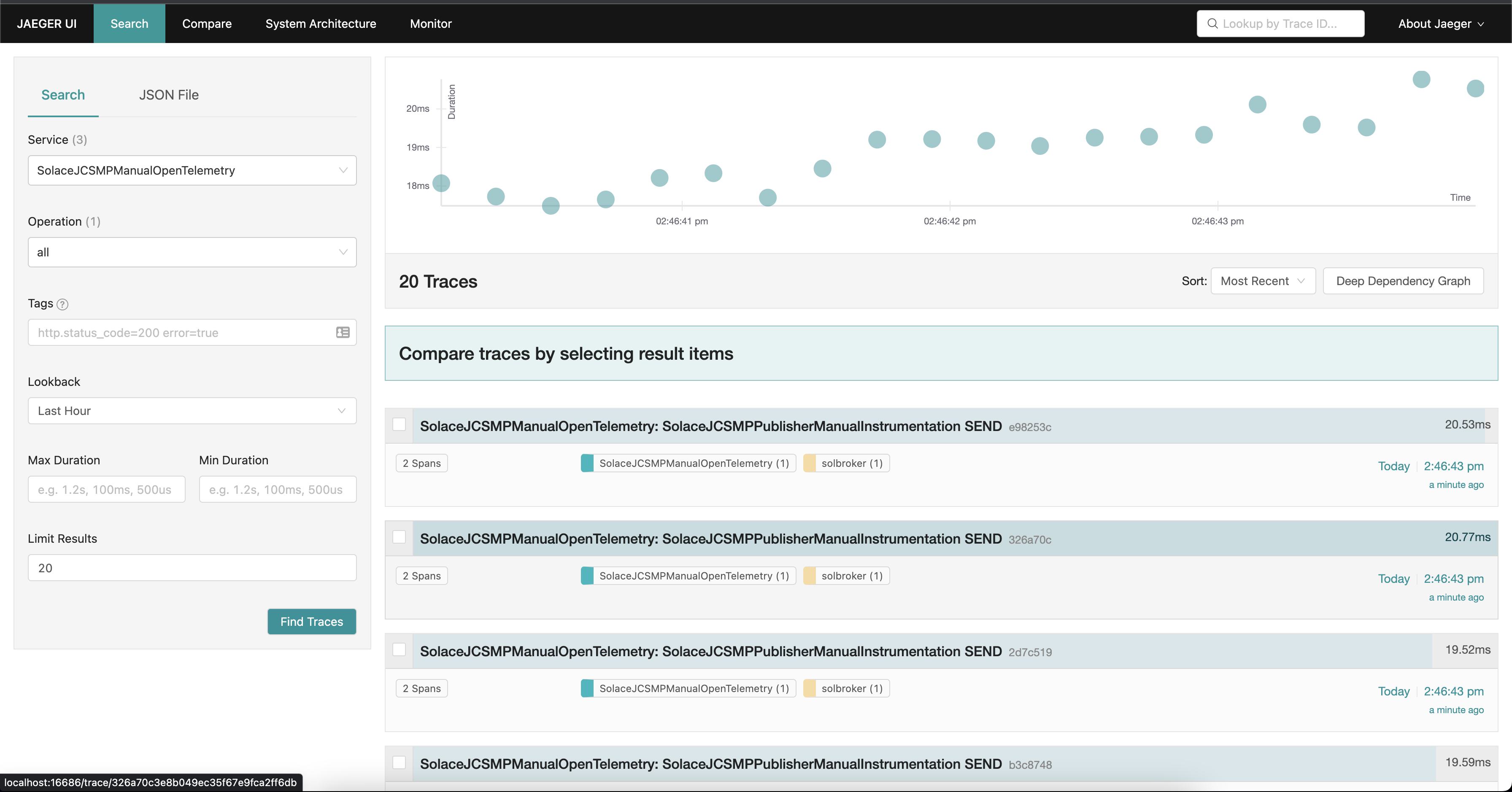
Task: Click the Find Traces button
Action: coord(312,621)
